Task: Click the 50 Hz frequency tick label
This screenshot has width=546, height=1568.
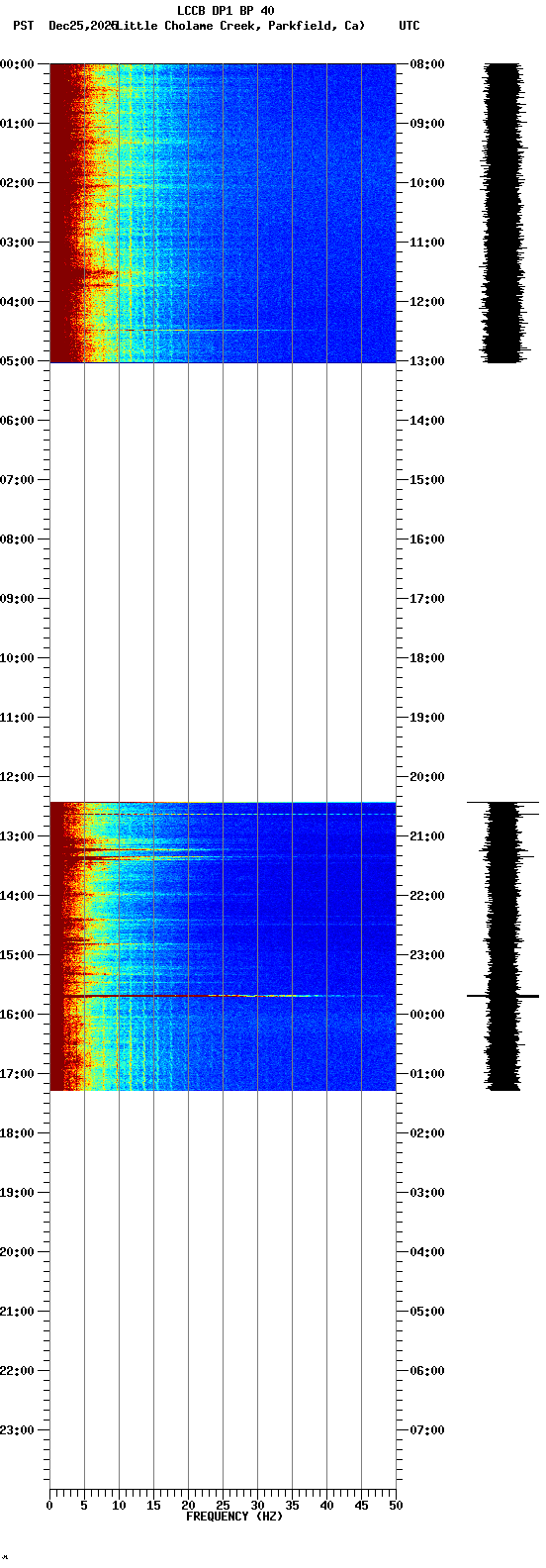Action: [396, 1506]
